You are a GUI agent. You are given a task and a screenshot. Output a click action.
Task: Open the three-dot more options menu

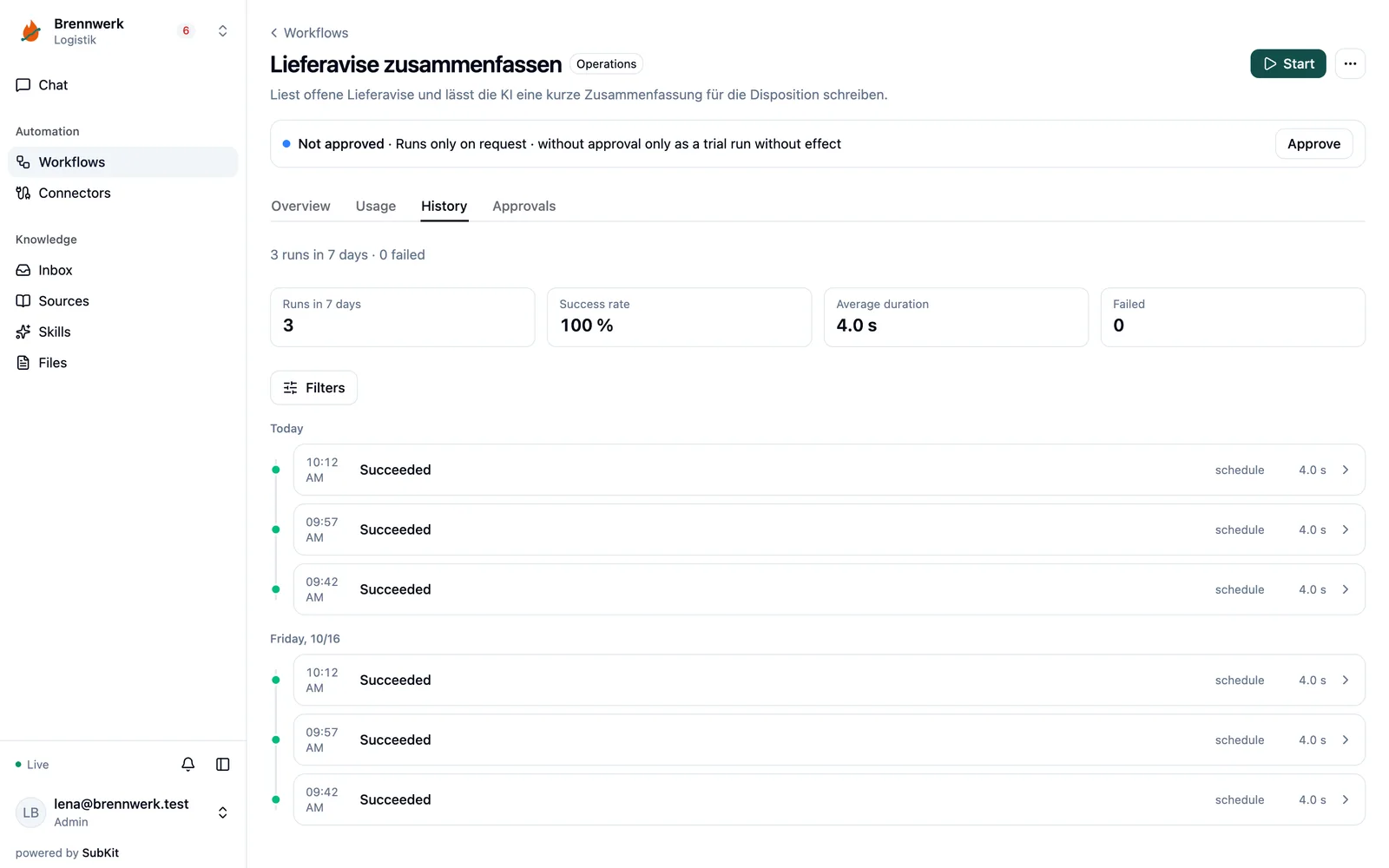click(x=1350, y=63)
